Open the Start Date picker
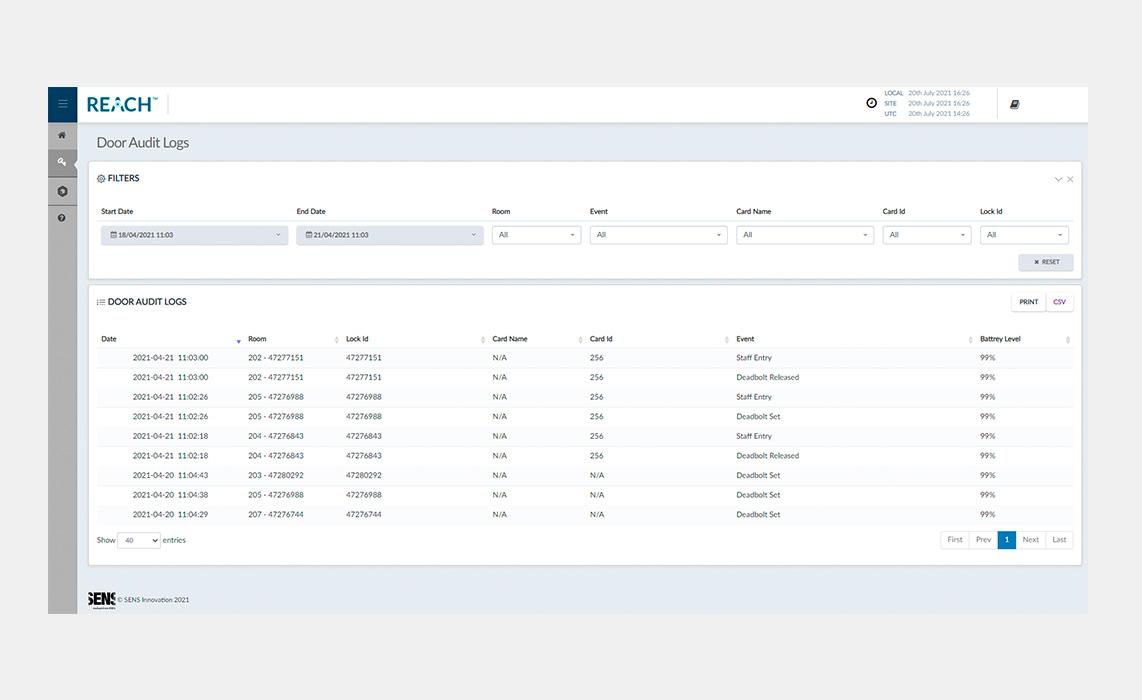This screenshot has width=1142, height=700. (x=194, y=235)
